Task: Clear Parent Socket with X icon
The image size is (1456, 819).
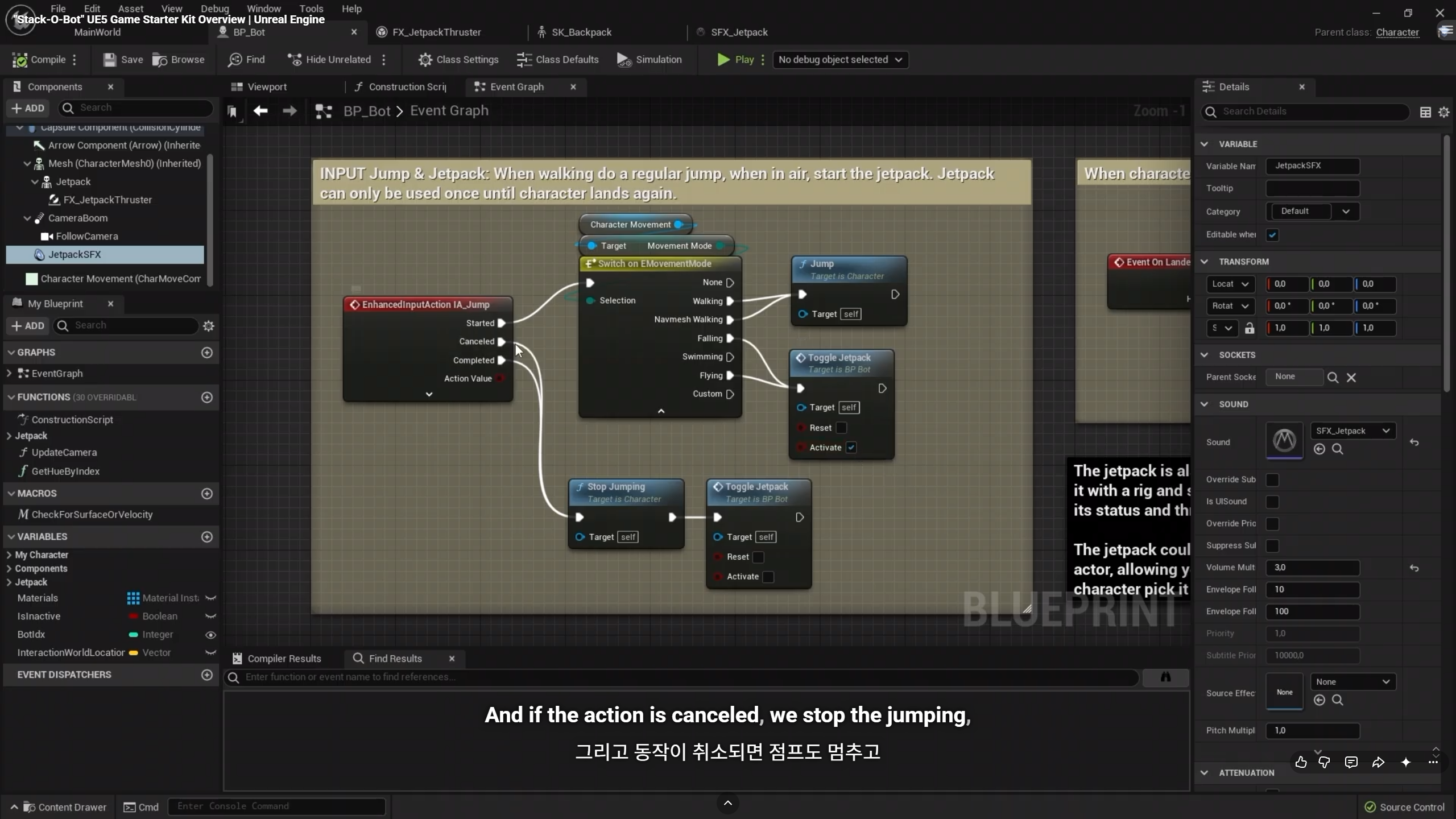Action: tap(1351, 378)
